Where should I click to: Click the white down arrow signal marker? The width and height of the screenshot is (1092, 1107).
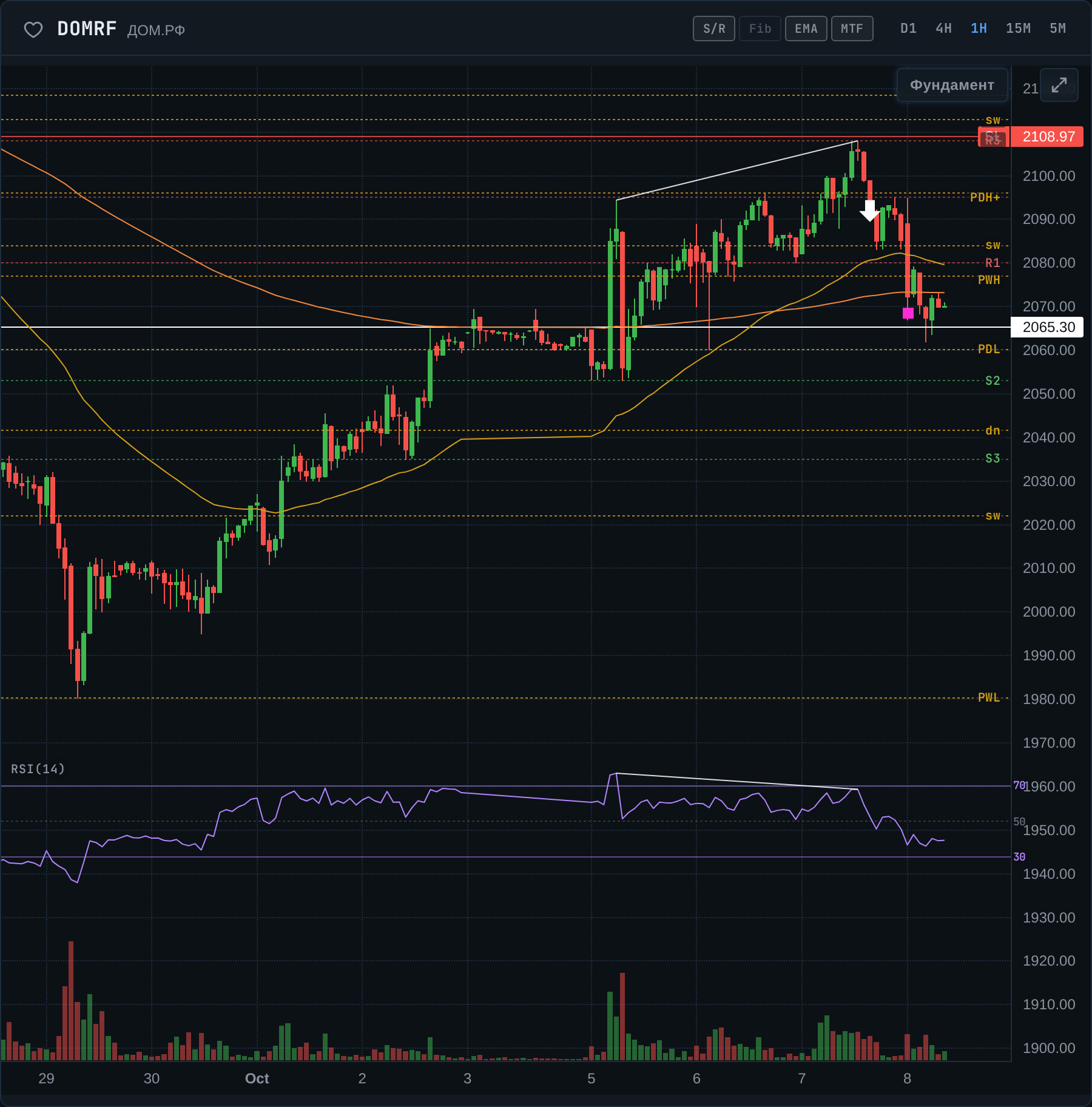click(870, 211)
